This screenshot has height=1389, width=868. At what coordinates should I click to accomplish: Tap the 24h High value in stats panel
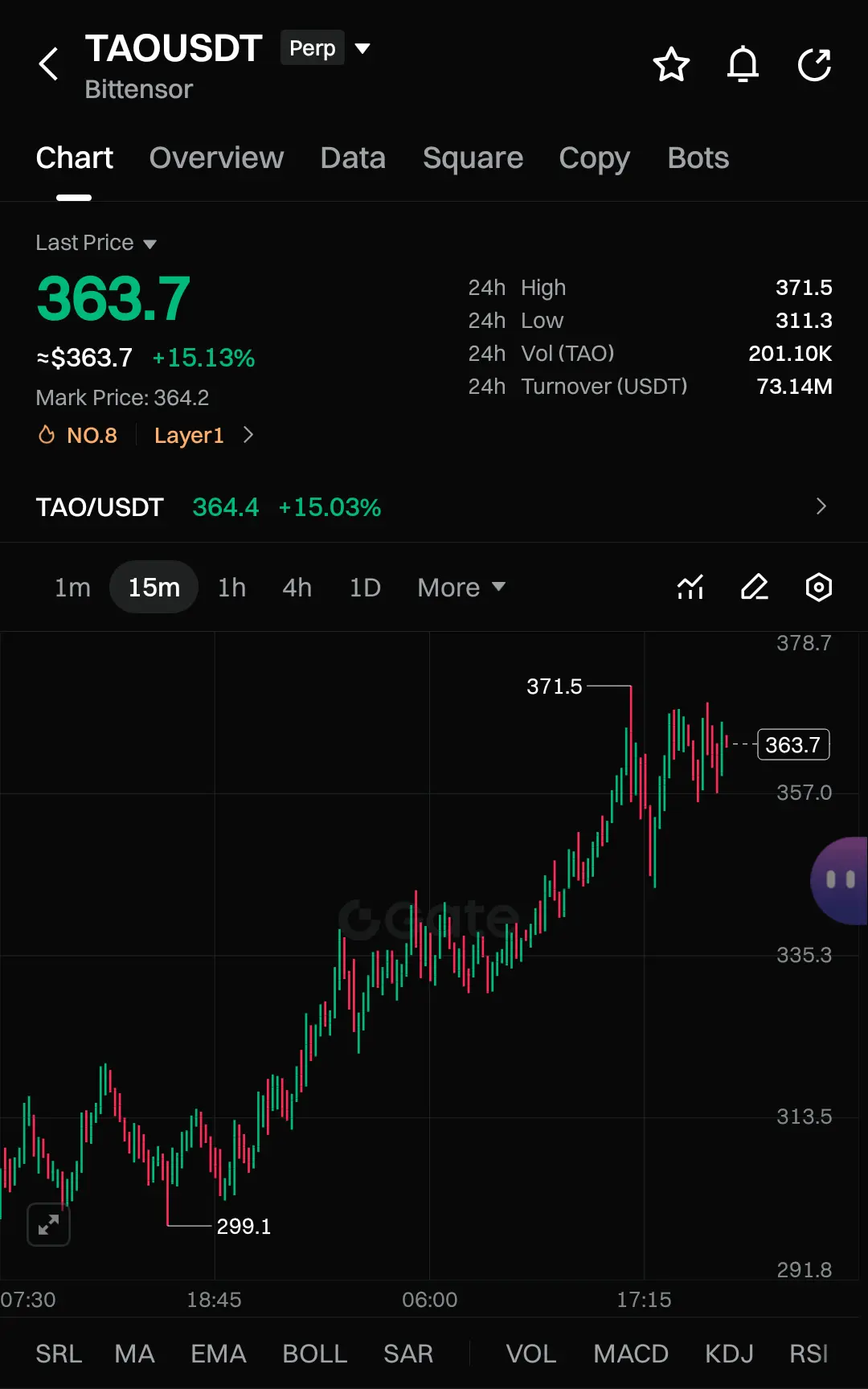tap(804, 288)
